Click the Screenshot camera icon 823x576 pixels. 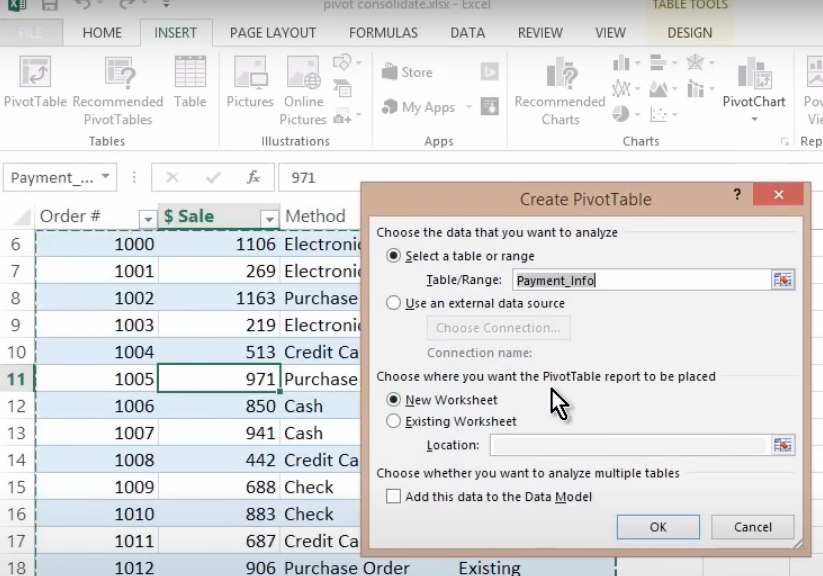(x=342, y=116)
